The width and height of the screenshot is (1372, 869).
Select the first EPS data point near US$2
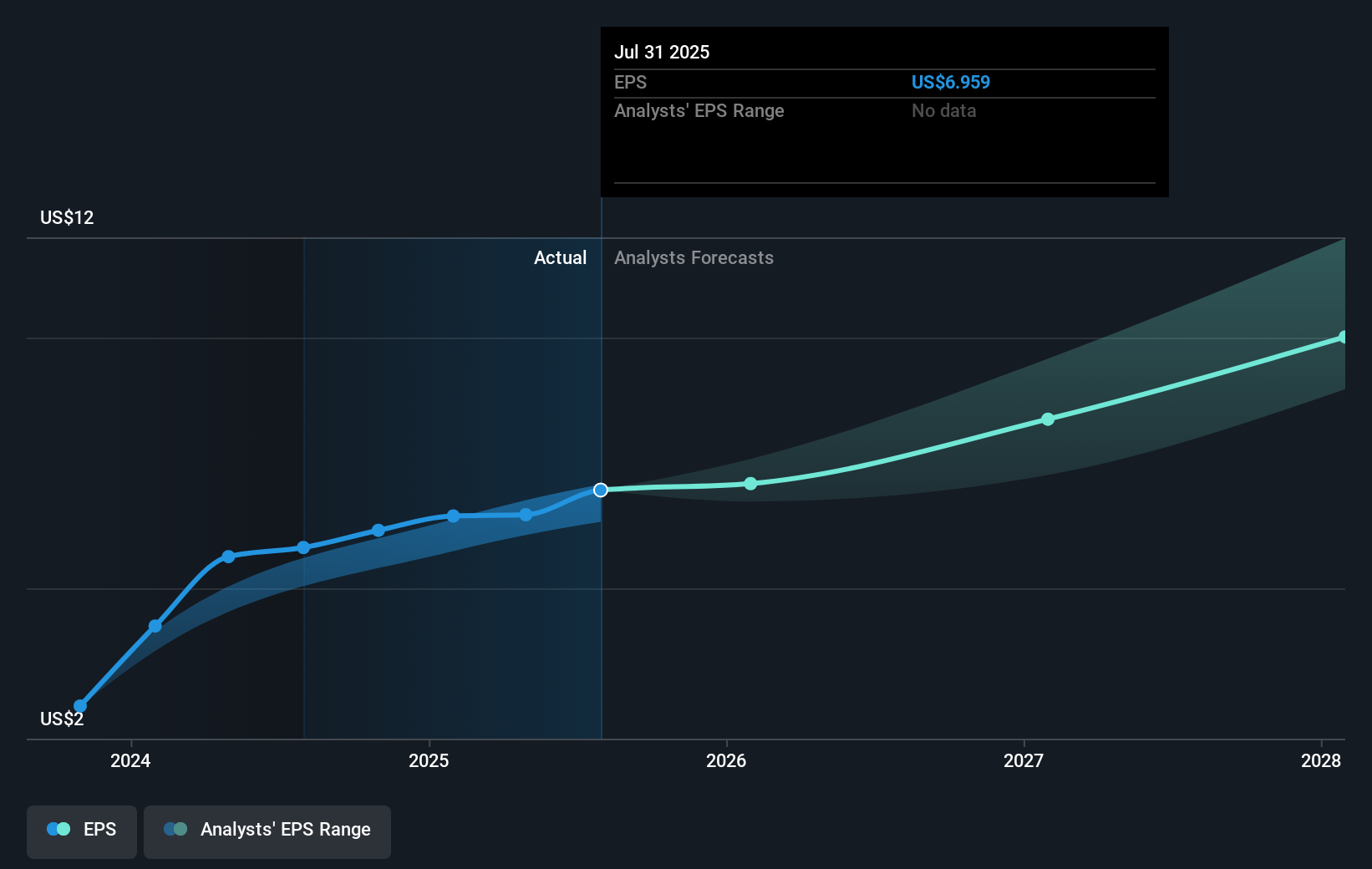80,706
